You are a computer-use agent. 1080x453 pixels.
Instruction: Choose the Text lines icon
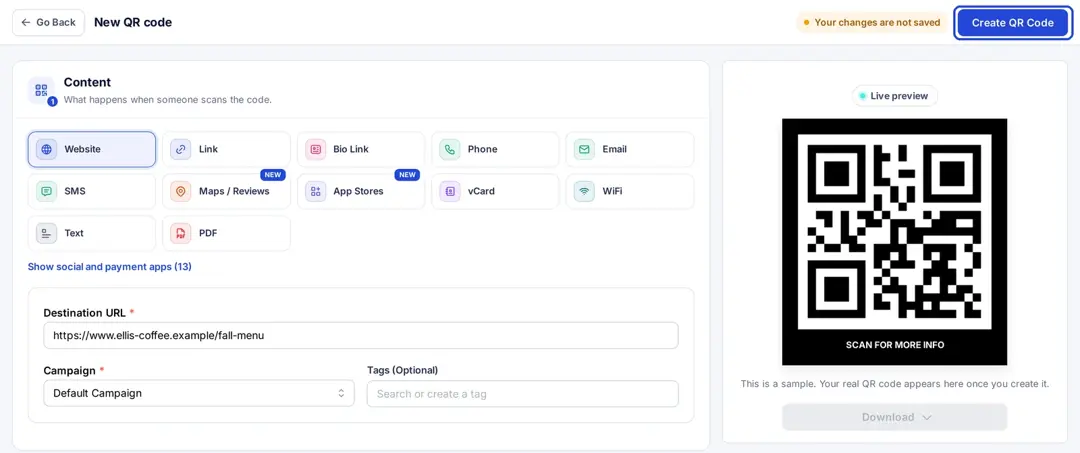(46, 233)
